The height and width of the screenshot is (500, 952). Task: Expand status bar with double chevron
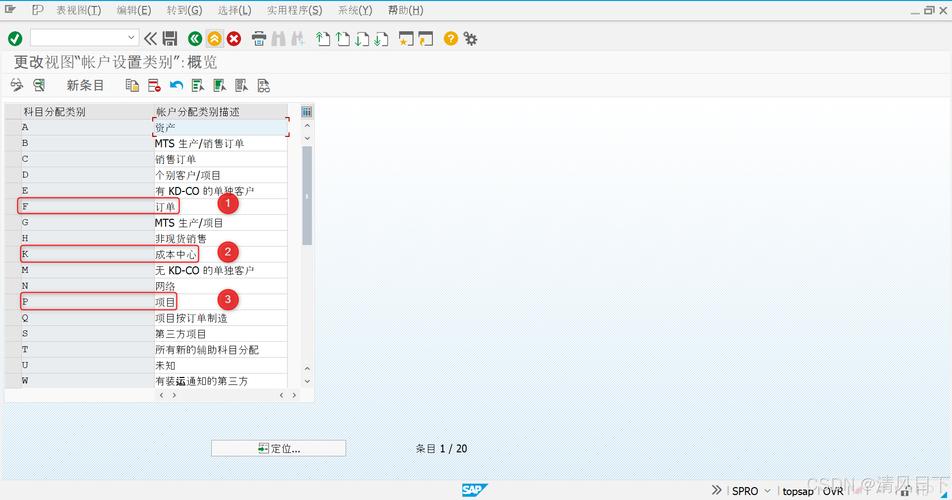coord(717,491)
